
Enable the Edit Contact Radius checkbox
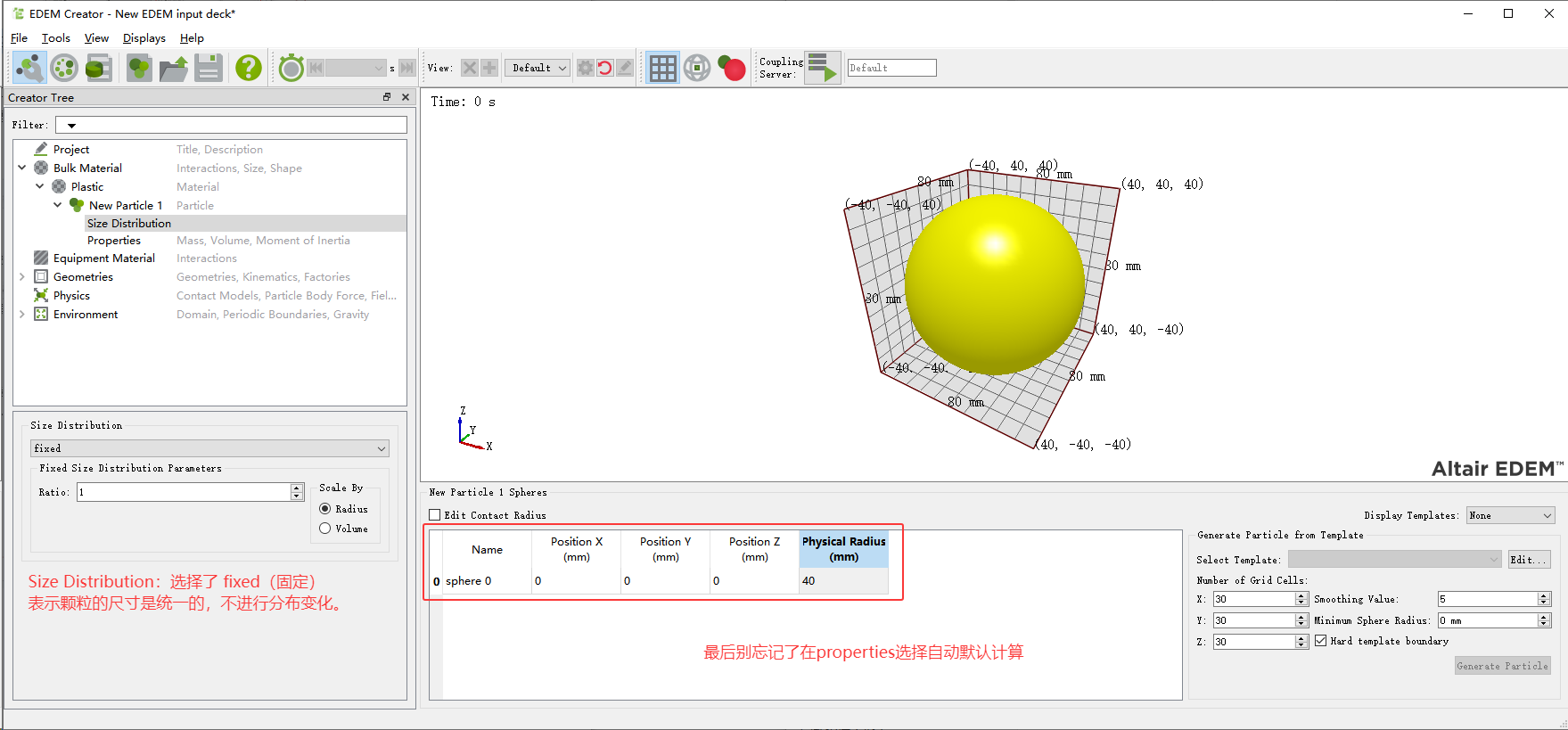pos(435,515)
